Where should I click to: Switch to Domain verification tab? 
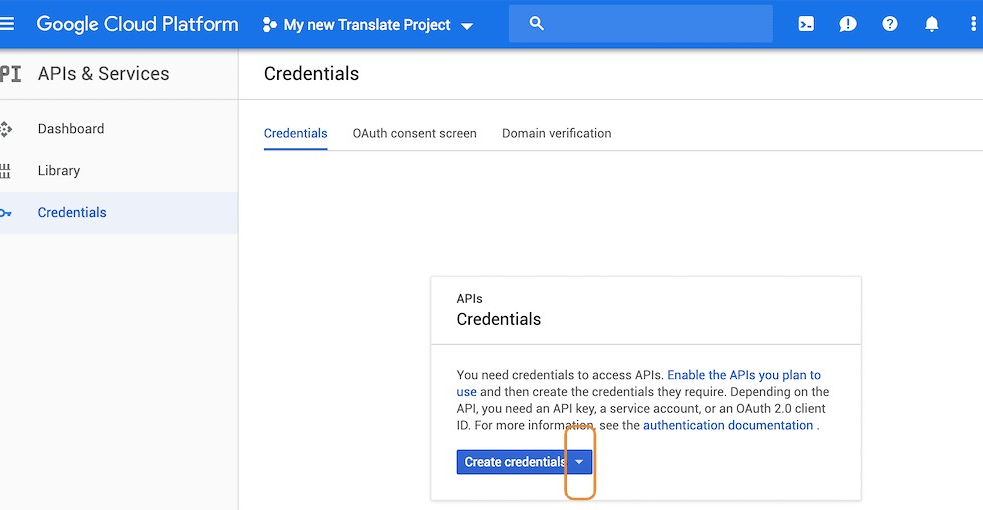(x=556, y=133)
